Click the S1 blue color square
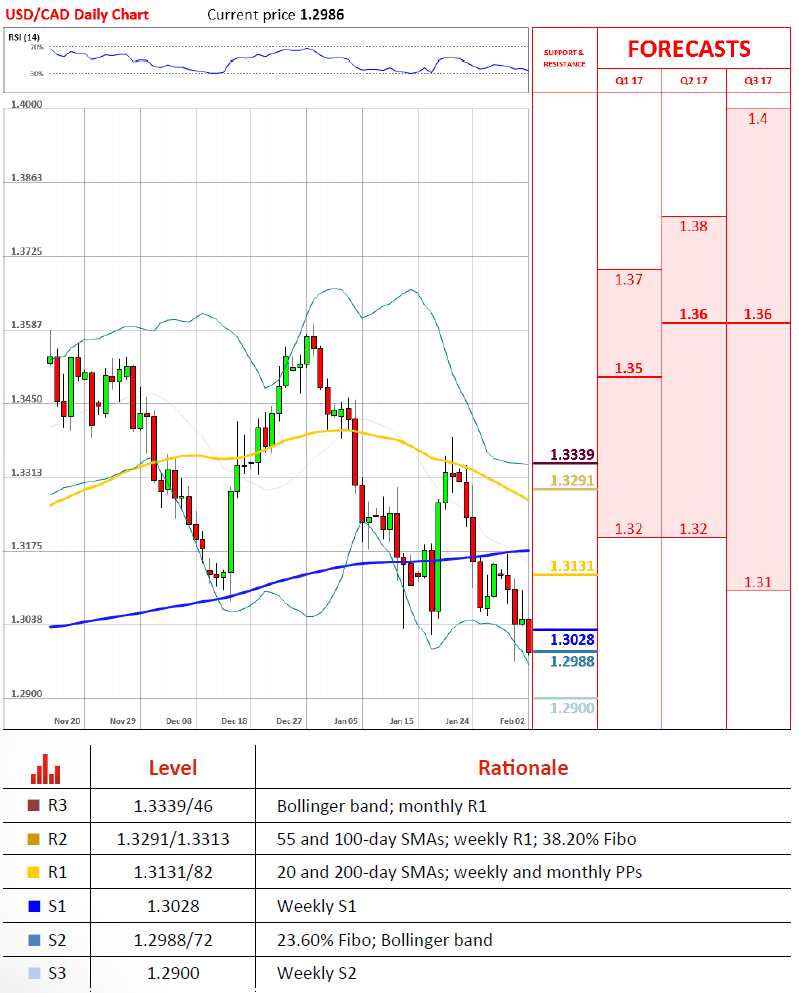799x993 pixels. point(36,906)
